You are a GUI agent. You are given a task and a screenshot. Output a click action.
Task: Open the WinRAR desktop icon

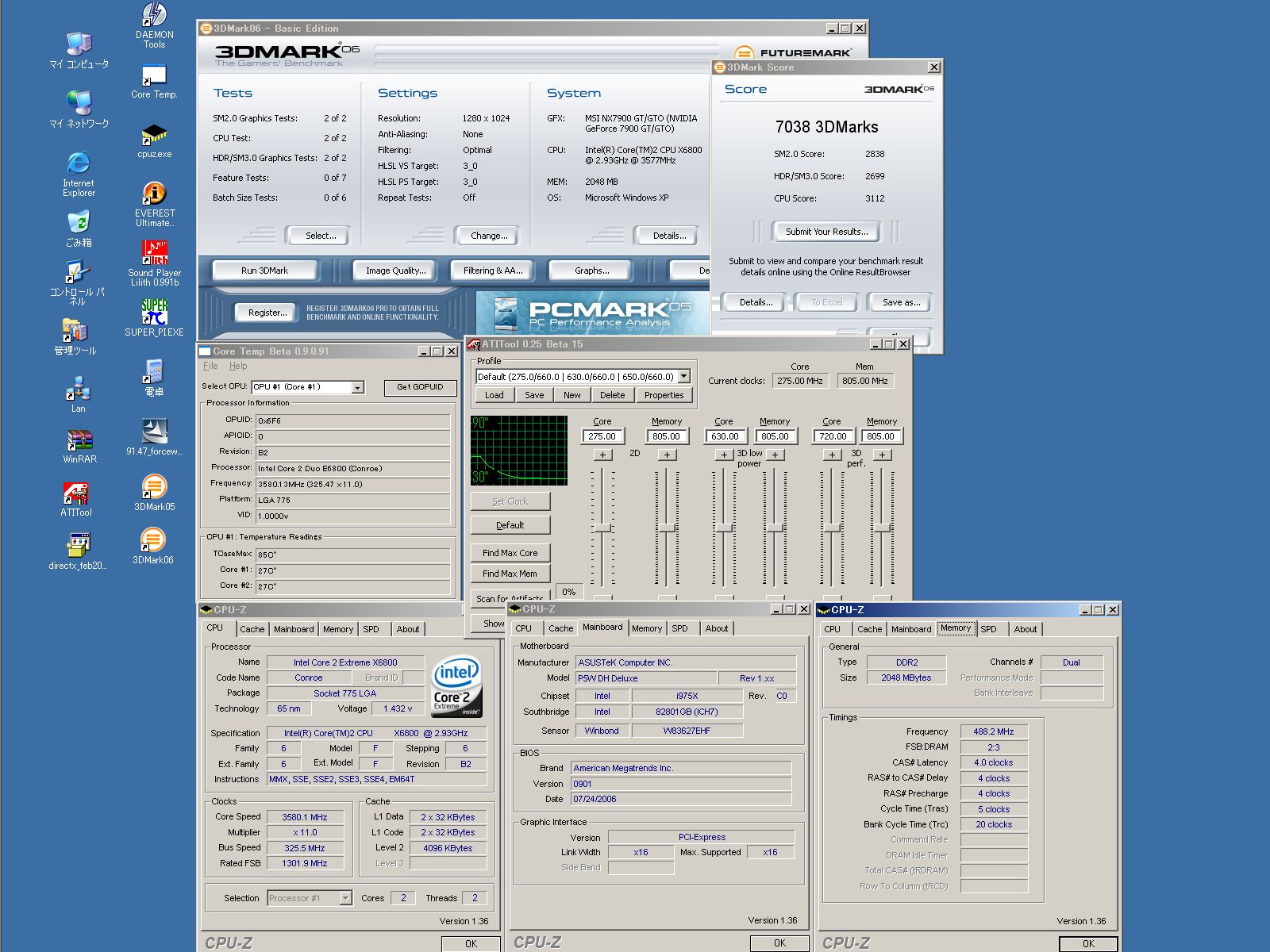pos(79,440)
